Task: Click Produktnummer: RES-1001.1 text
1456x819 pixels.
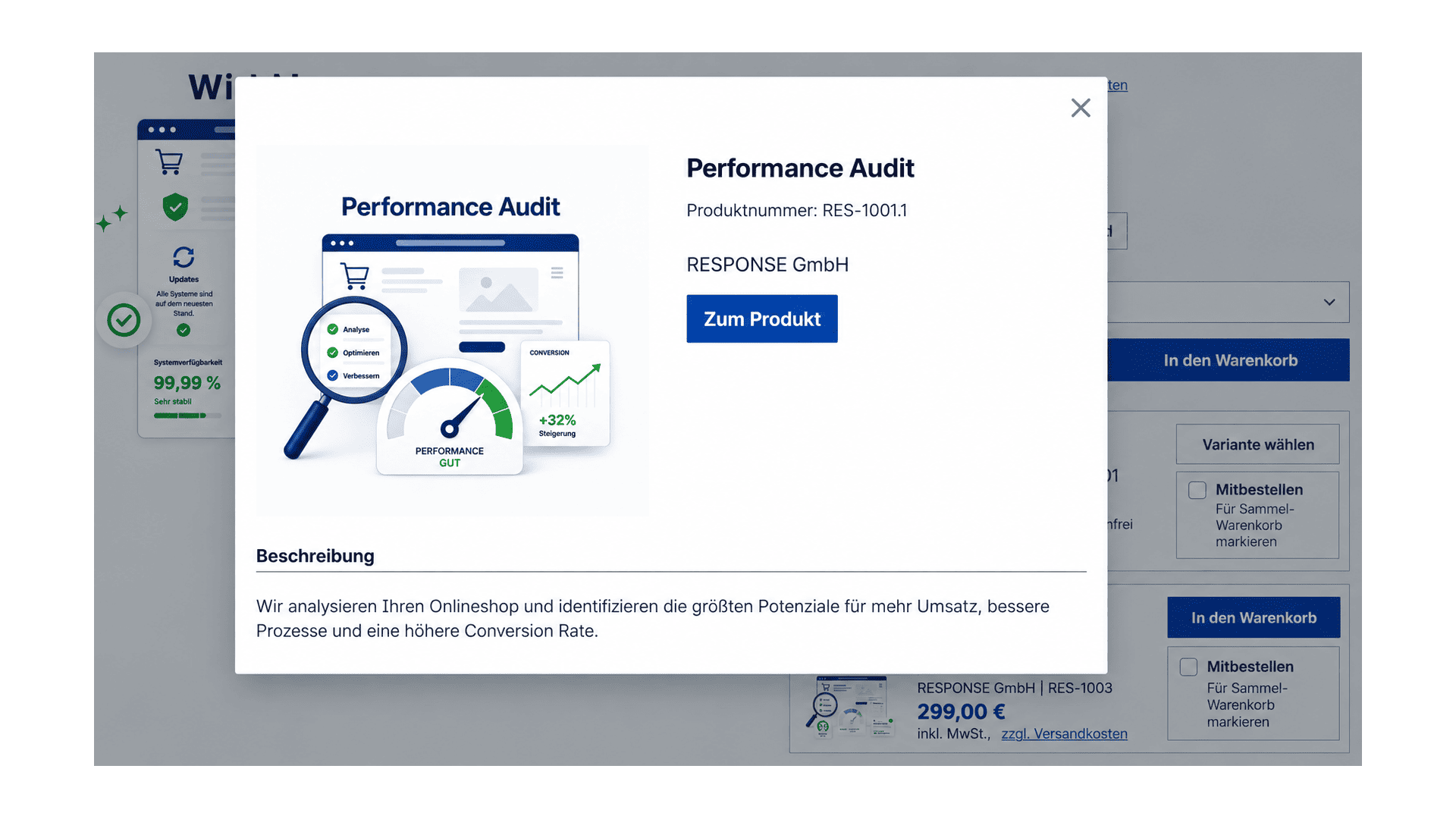Action: (797, 210)
